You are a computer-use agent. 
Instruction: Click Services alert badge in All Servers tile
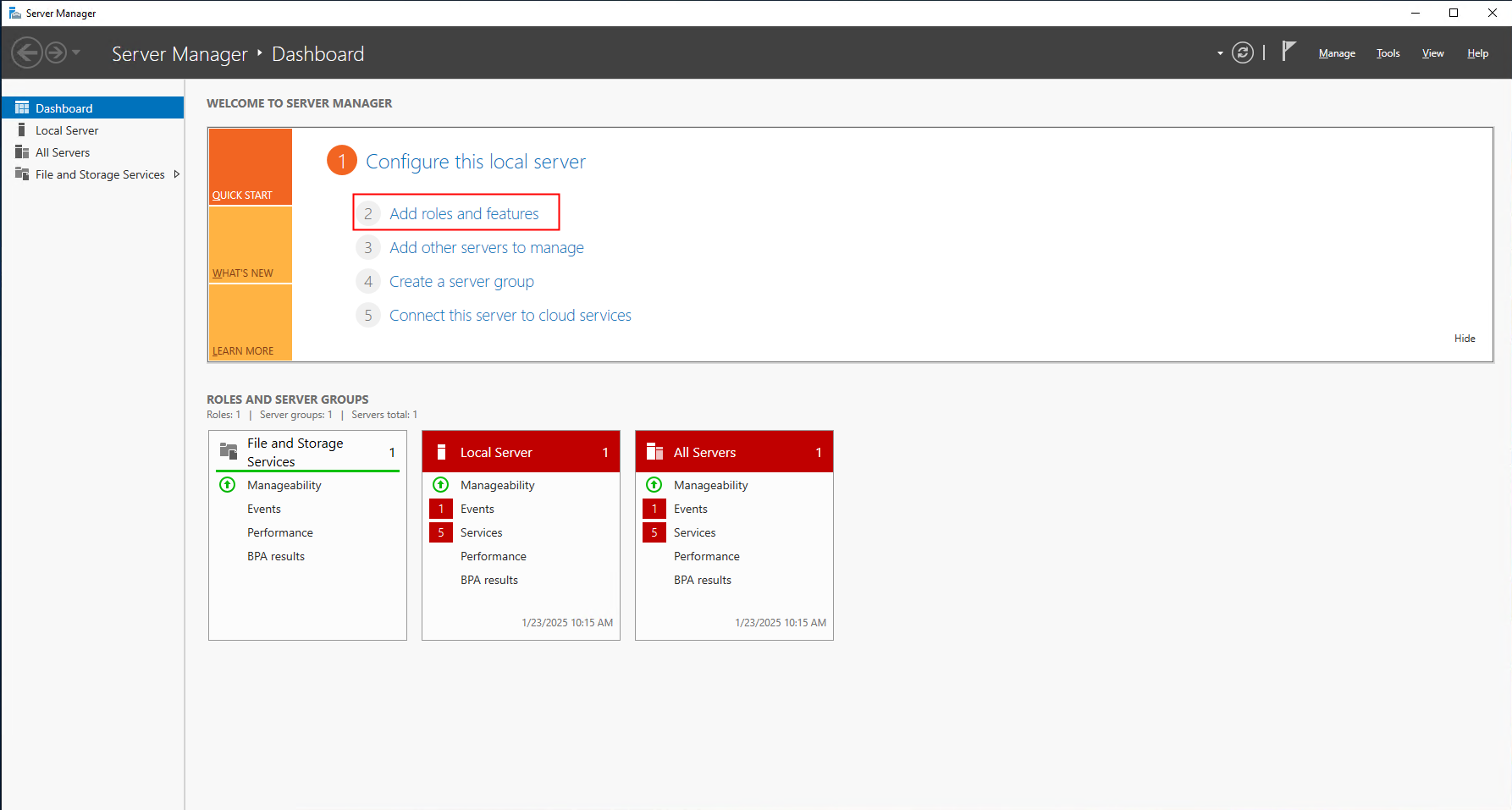[x=654, y=532]
